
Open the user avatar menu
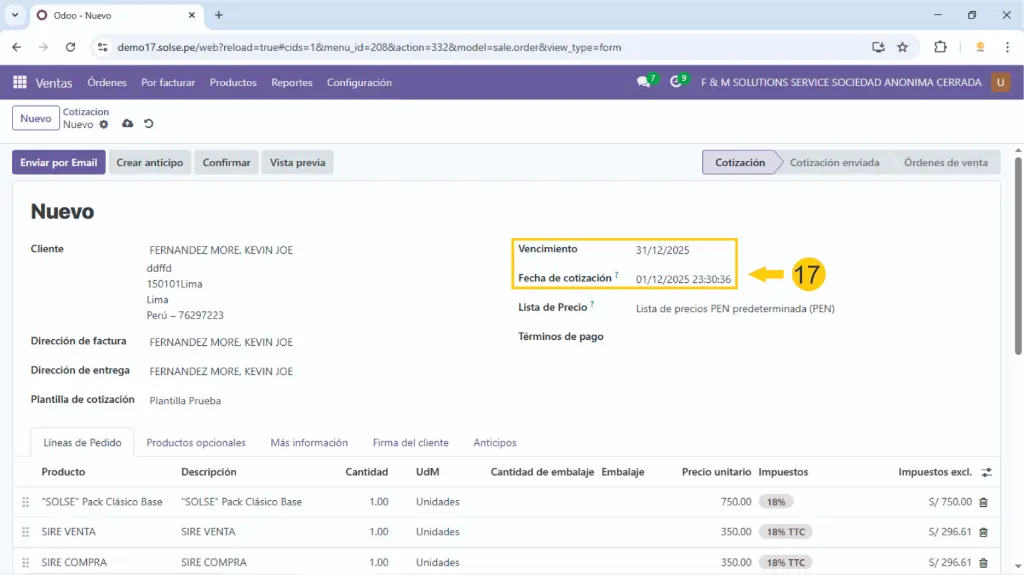coord(1000,83)
